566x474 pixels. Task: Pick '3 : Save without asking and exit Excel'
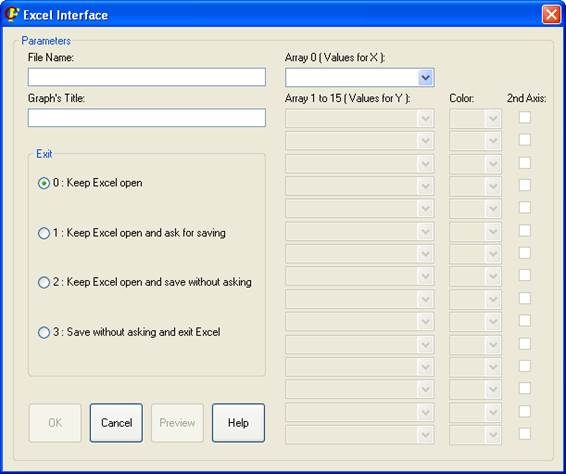(x=129, y=332)
